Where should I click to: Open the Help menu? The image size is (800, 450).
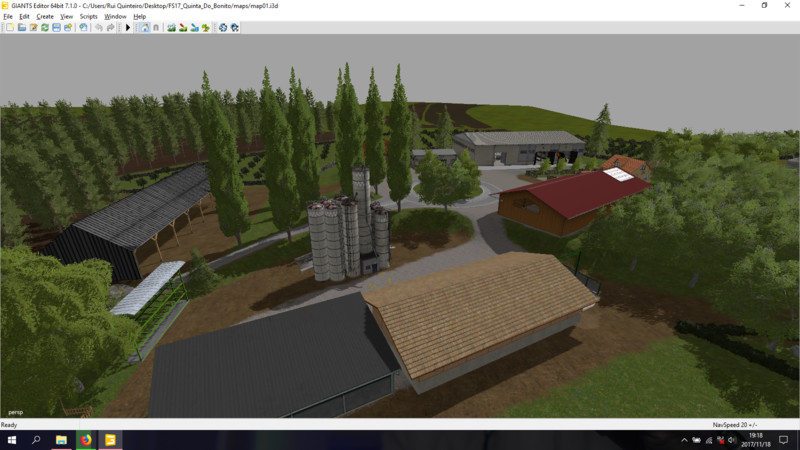(x=139, y=16)
